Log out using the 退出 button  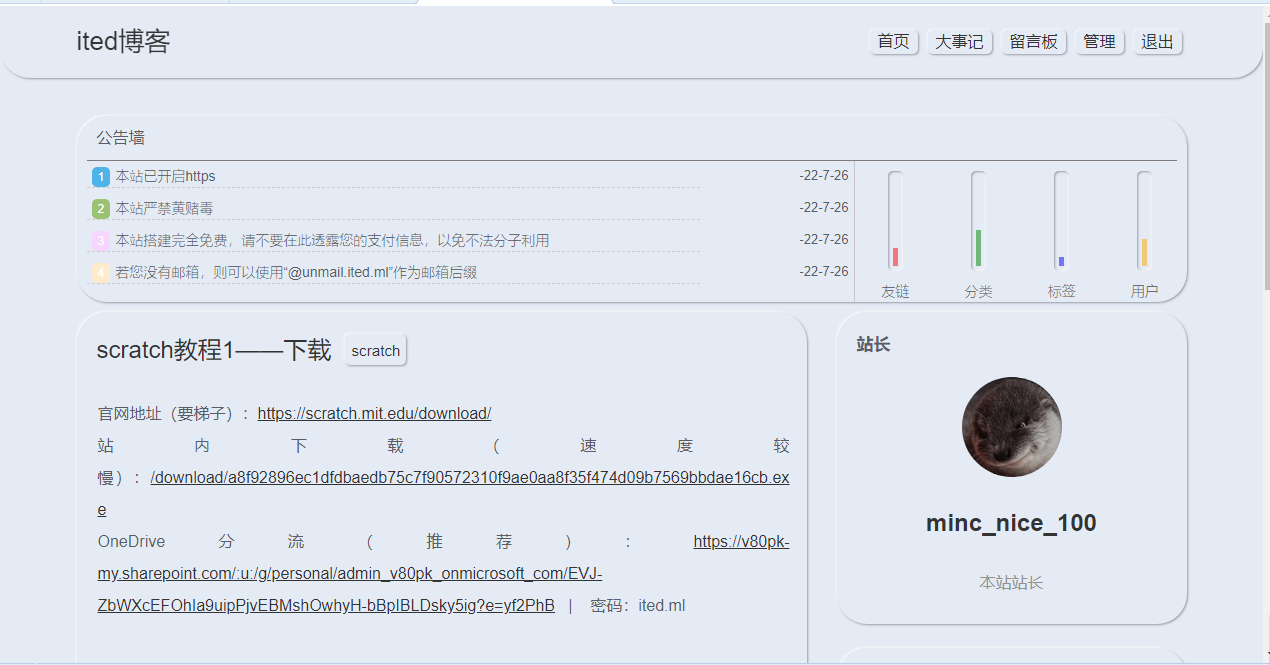[1157, 42]
